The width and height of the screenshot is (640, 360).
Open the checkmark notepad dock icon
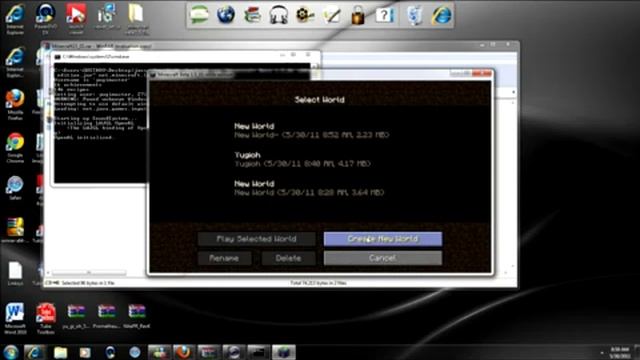point(331,16)
